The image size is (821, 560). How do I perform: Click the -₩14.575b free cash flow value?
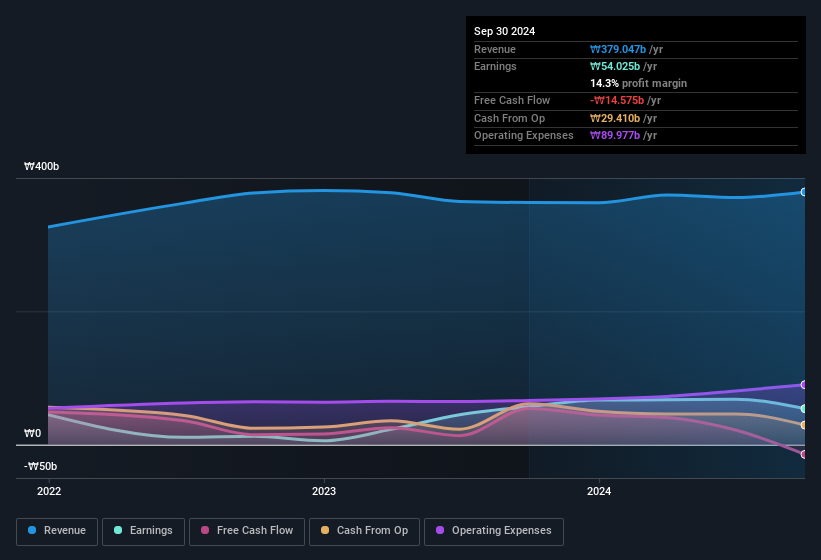617,100
